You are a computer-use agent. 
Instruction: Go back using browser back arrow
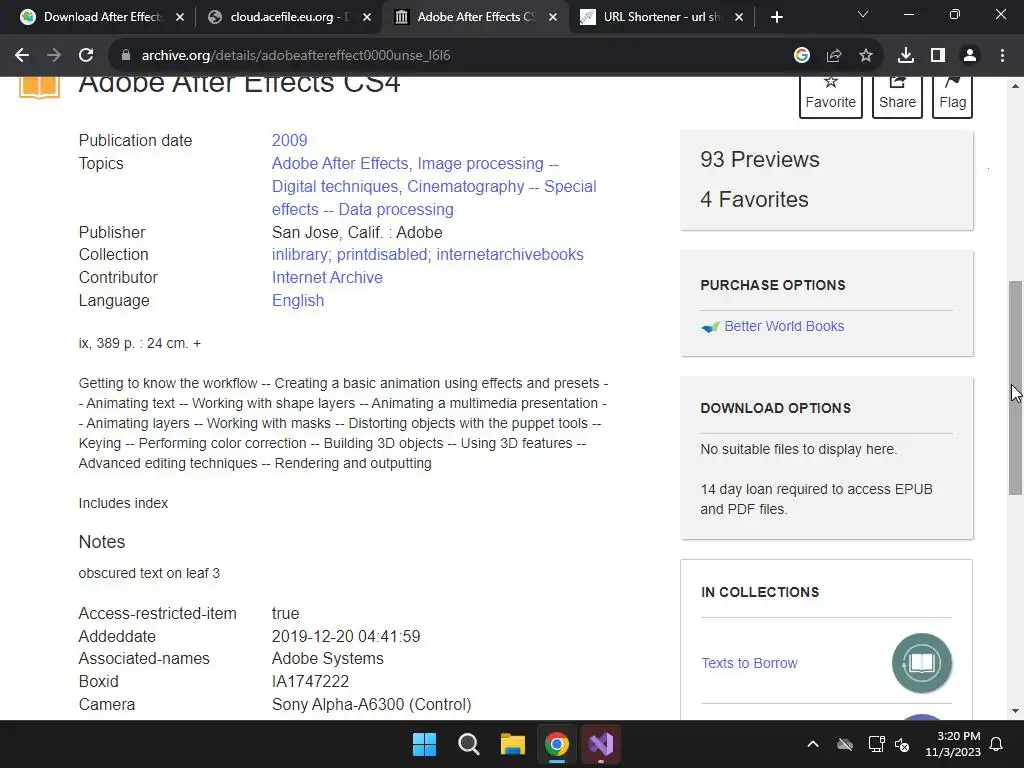[x=22, y=56]
